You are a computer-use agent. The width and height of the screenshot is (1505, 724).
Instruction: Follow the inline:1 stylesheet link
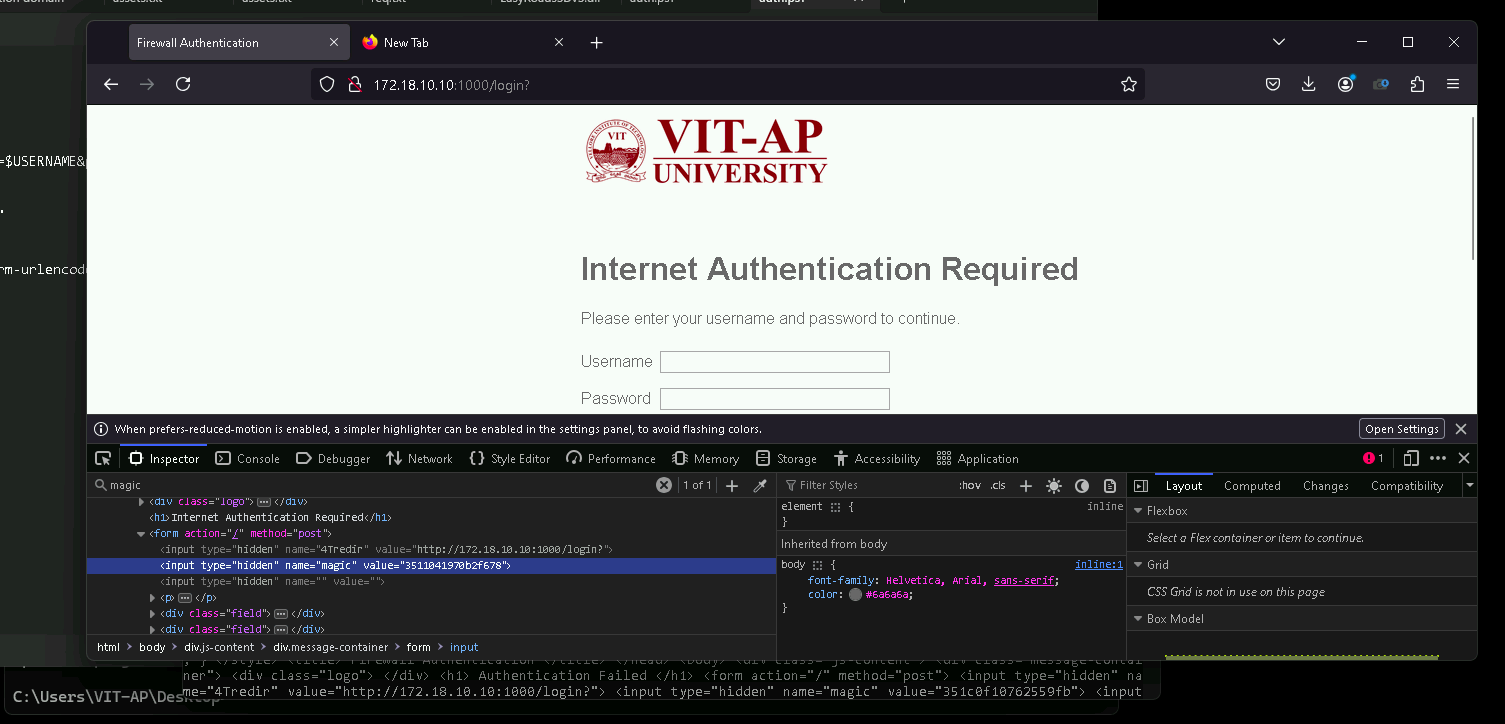[x=1098, y=565]
